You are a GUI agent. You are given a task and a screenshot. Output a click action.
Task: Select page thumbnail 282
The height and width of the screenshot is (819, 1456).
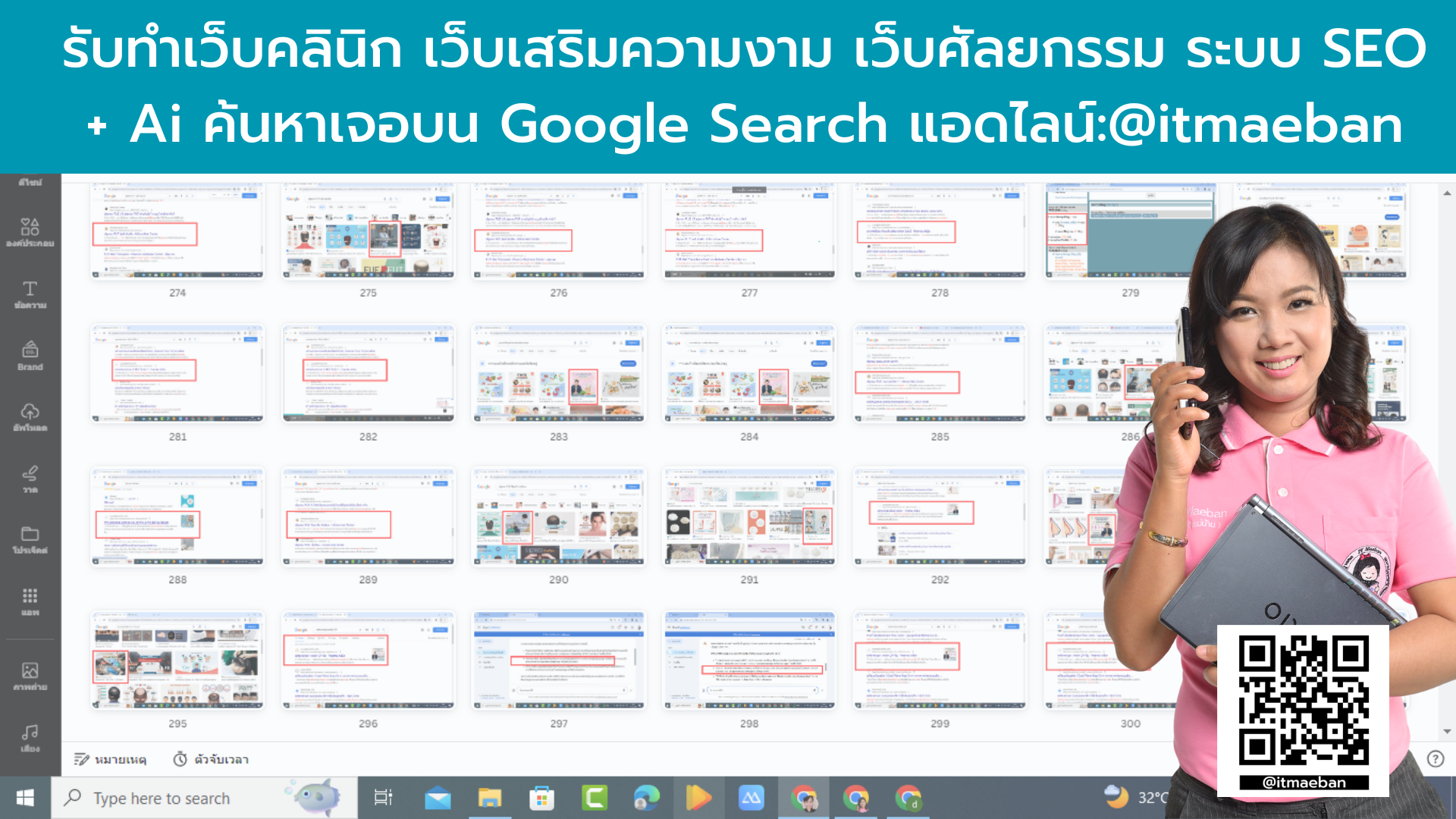click(368, 374)
